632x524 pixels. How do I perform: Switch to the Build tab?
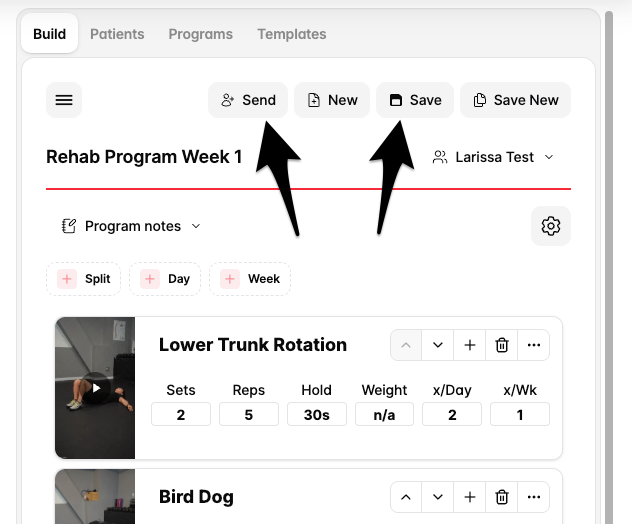point(49,34)
